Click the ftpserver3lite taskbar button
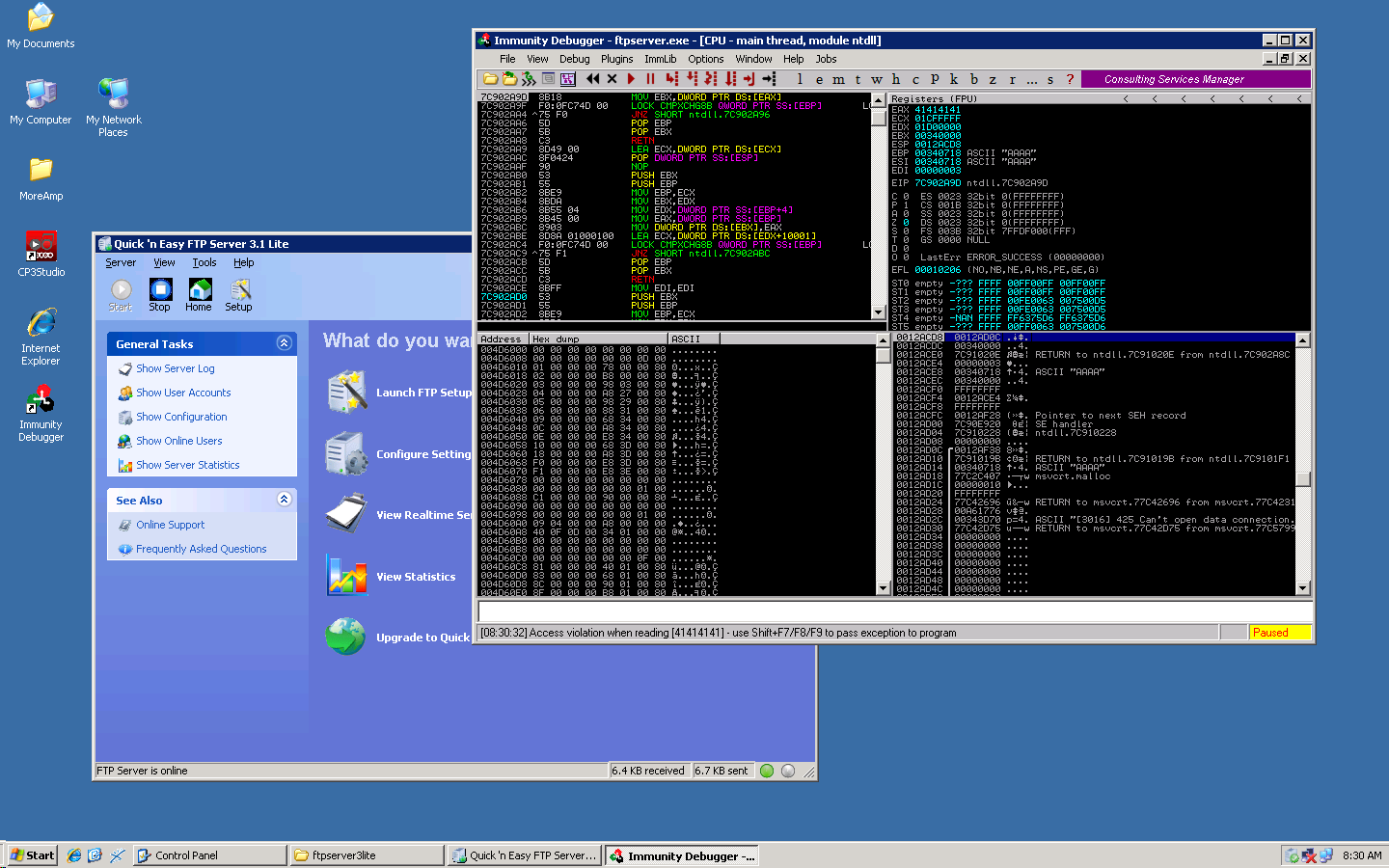 [368, 855]
